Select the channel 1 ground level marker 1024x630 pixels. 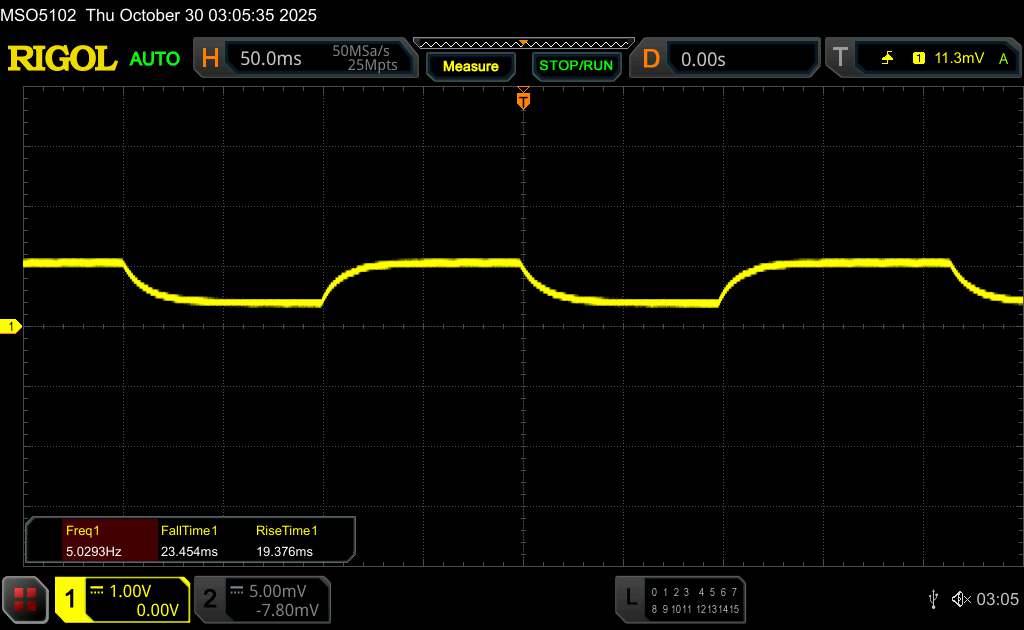click(12, 327)
